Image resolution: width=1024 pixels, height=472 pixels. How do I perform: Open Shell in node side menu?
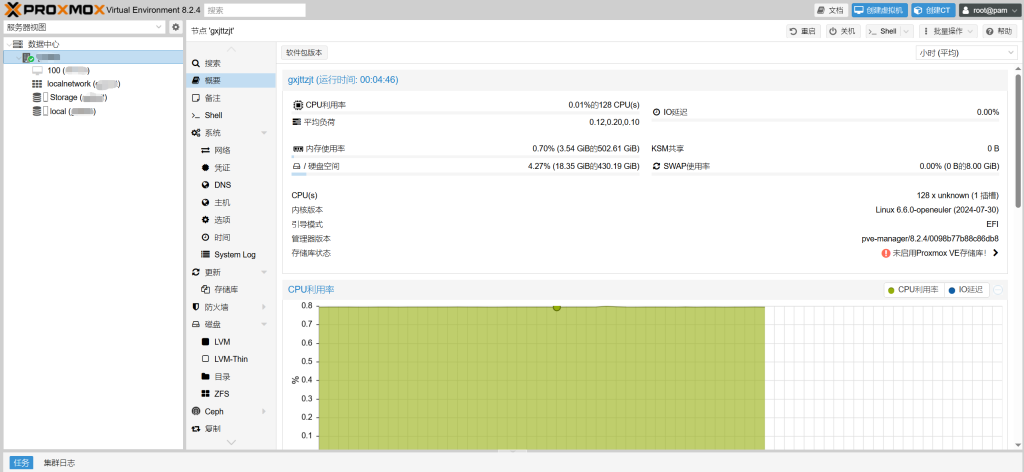(x=231, y=115)
